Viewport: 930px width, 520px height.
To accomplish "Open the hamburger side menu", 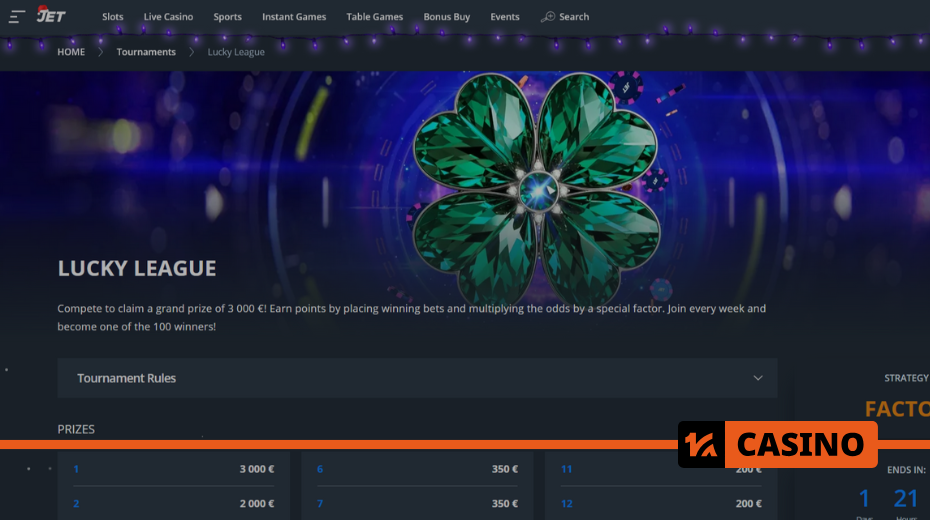I will point(17,17).
